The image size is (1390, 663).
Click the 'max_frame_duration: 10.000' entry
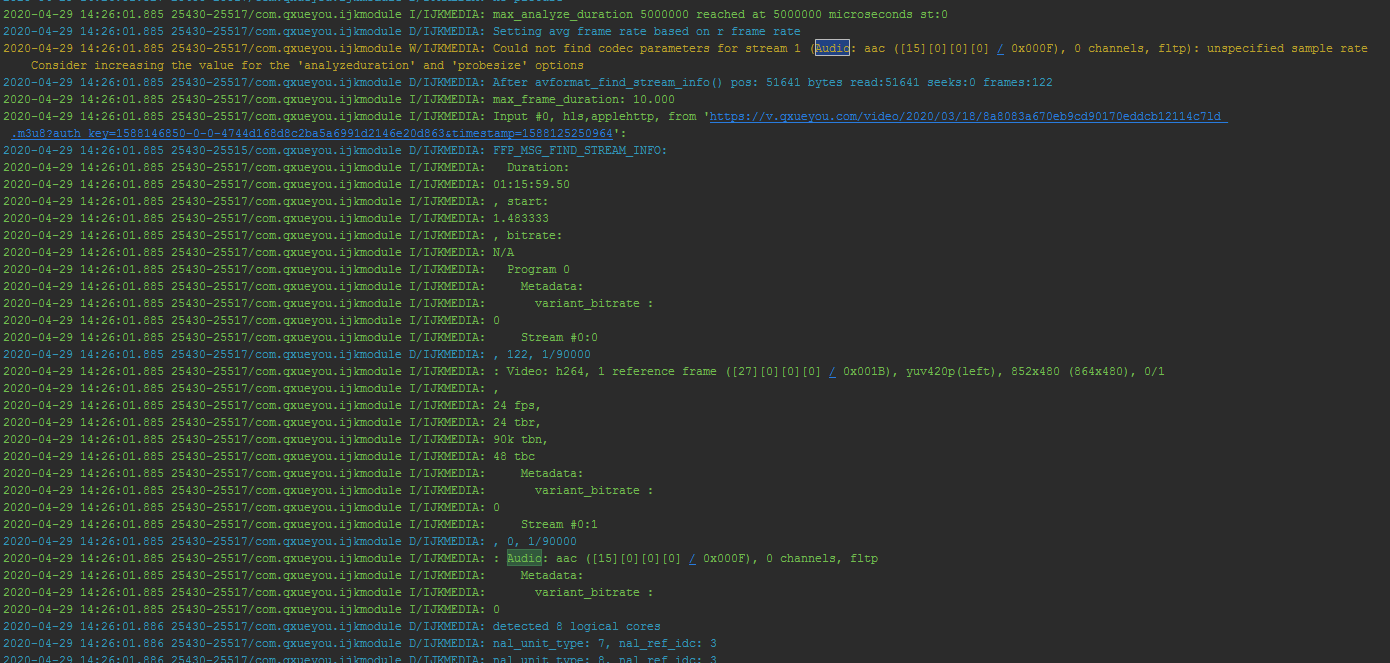tap(583, 99)
